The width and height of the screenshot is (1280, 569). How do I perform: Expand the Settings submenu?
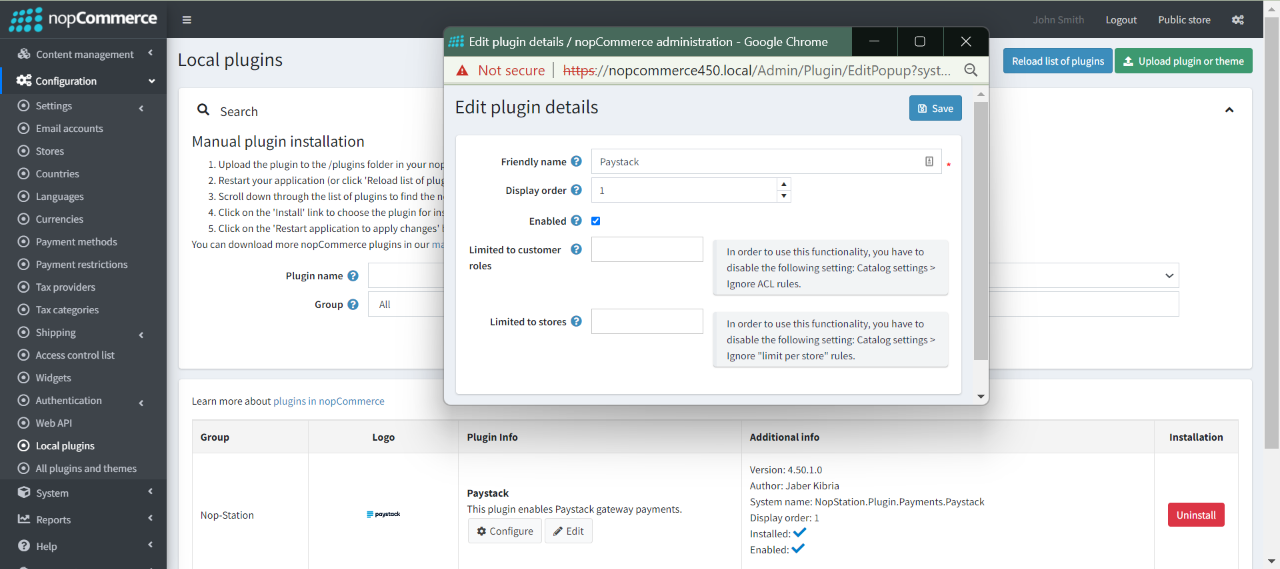tap(141, 107)
